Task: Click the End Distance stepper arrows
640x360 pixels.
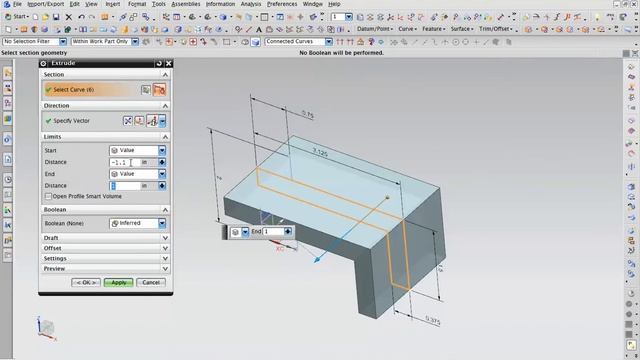Action: pos(162,186)
